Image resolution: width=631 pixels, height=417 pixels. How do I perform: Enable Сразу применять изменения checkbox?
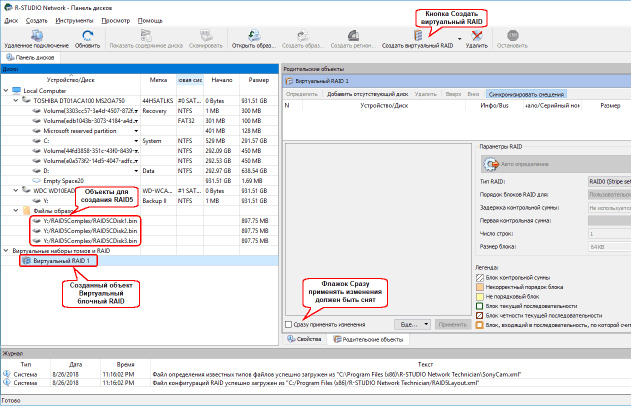[x=289, y=324]
